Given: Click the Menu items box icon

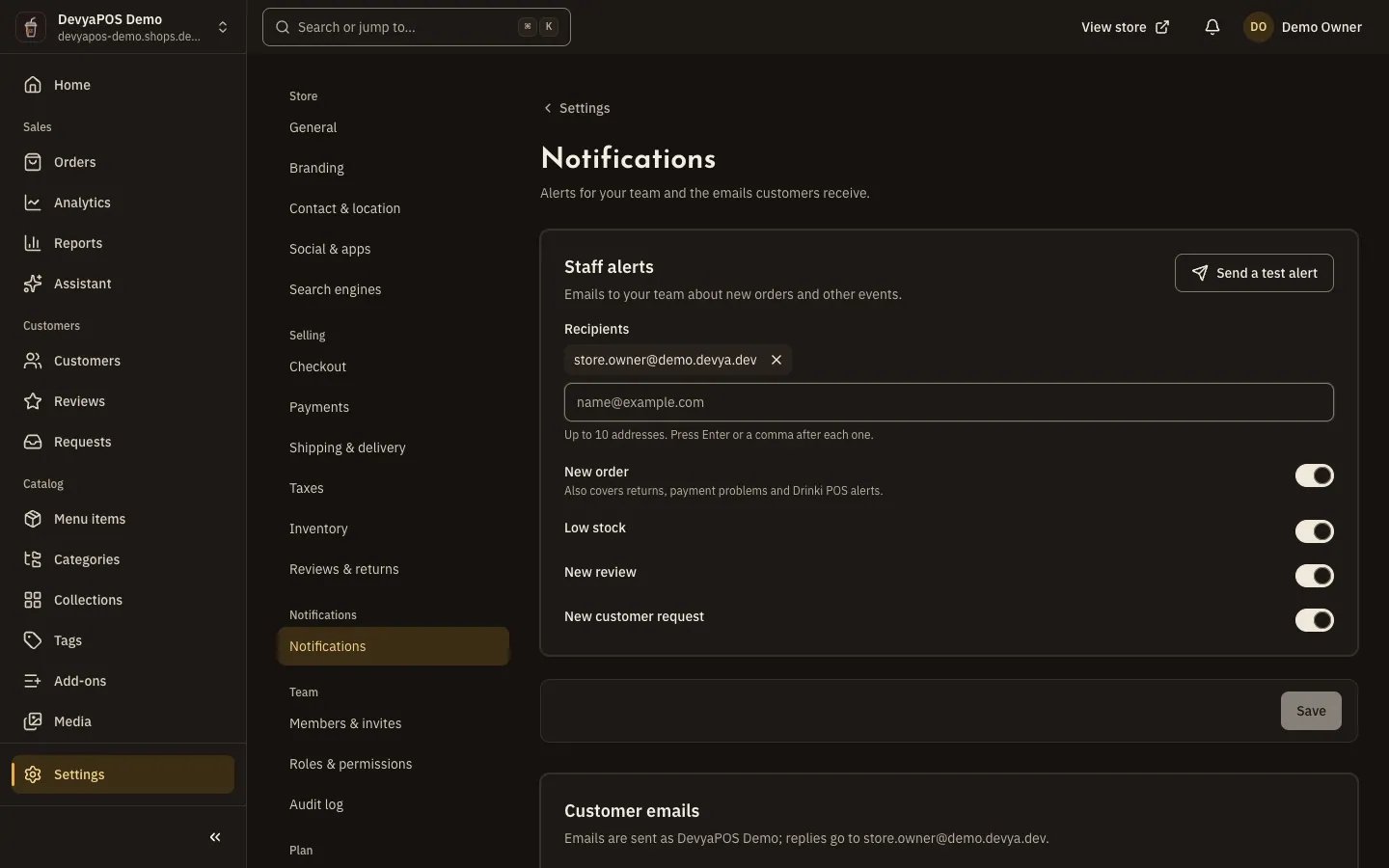Looking at the screenshot, I should point(33,519).
